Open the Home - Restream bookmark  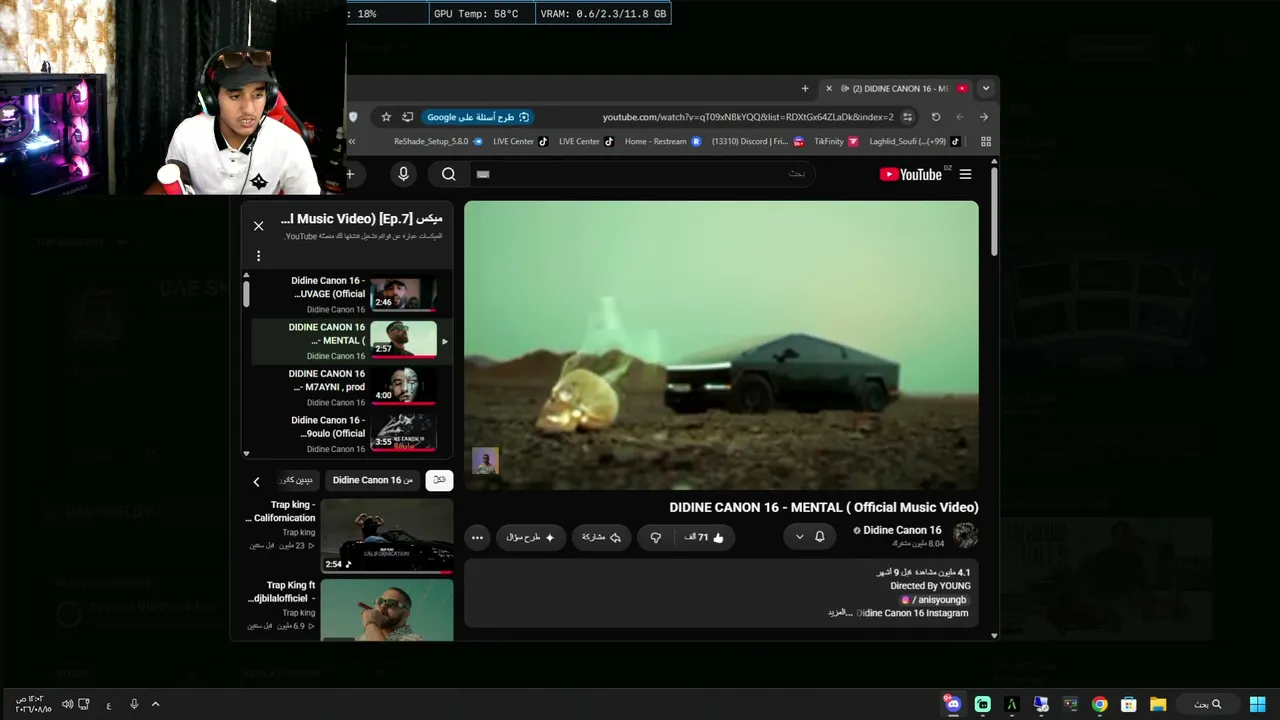point(663,142)
